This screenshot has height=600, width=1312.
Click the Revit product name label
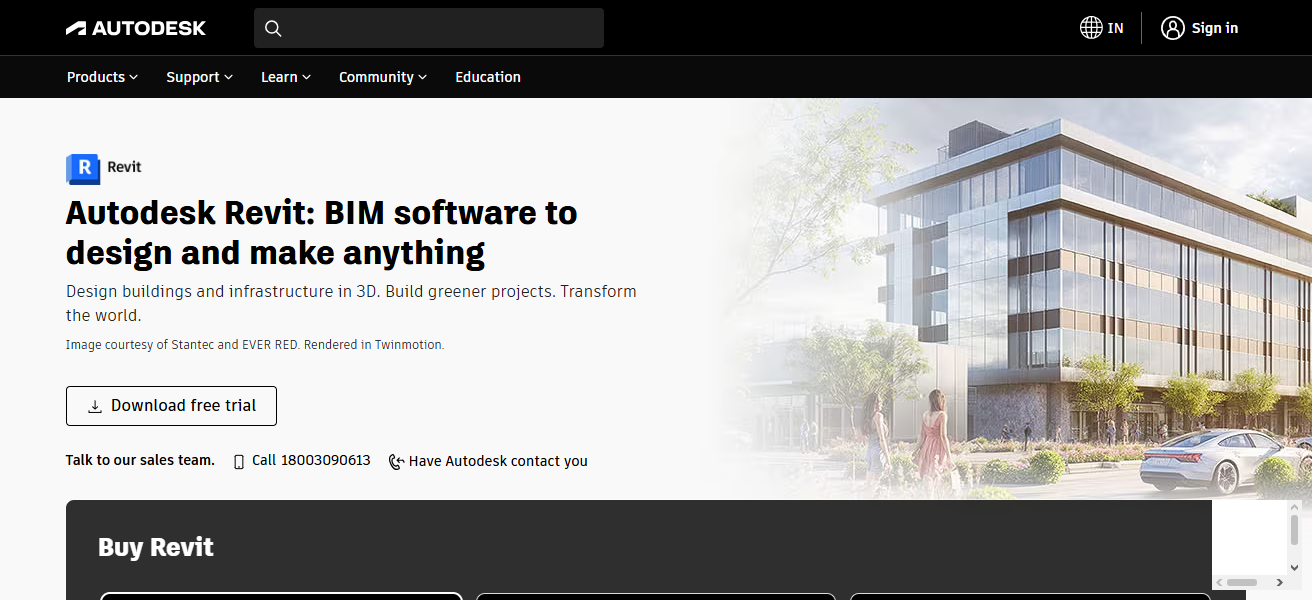[x=124, y=167]
